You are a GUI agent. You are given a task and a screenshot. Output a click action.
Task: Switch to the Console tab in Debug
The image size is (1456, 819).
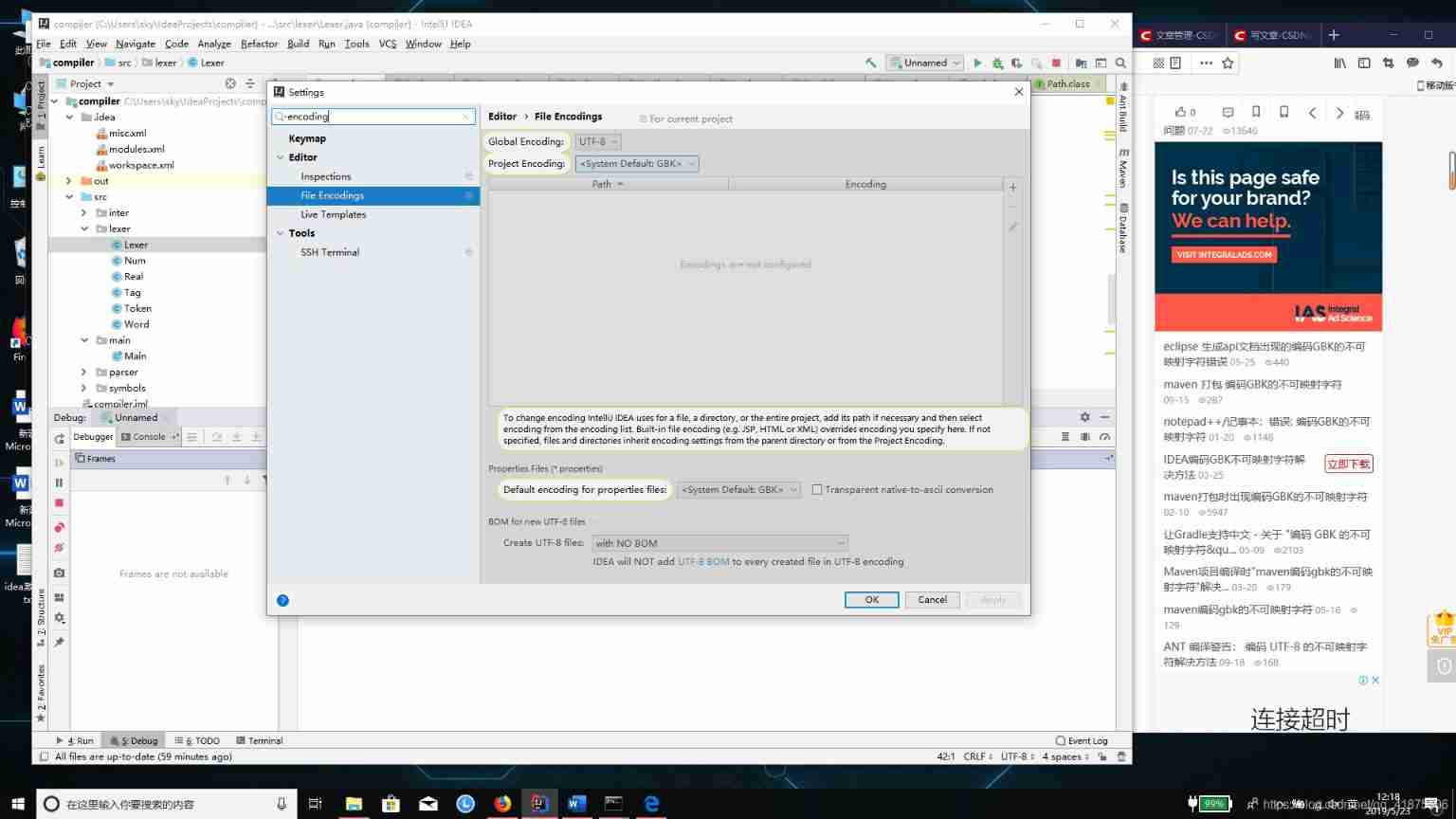coord(148,437)
